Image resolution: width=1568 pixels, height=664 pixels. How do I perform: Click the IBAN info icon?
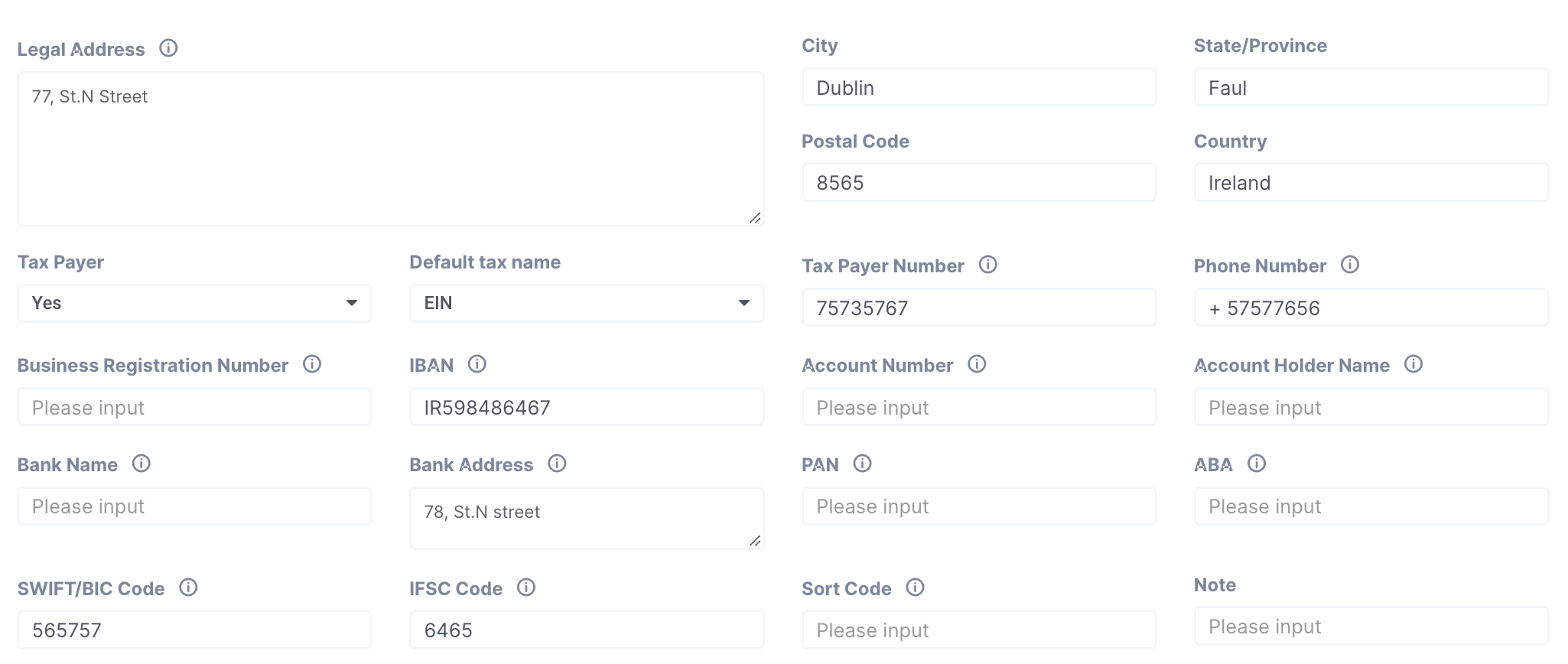[x=477, y=364]
